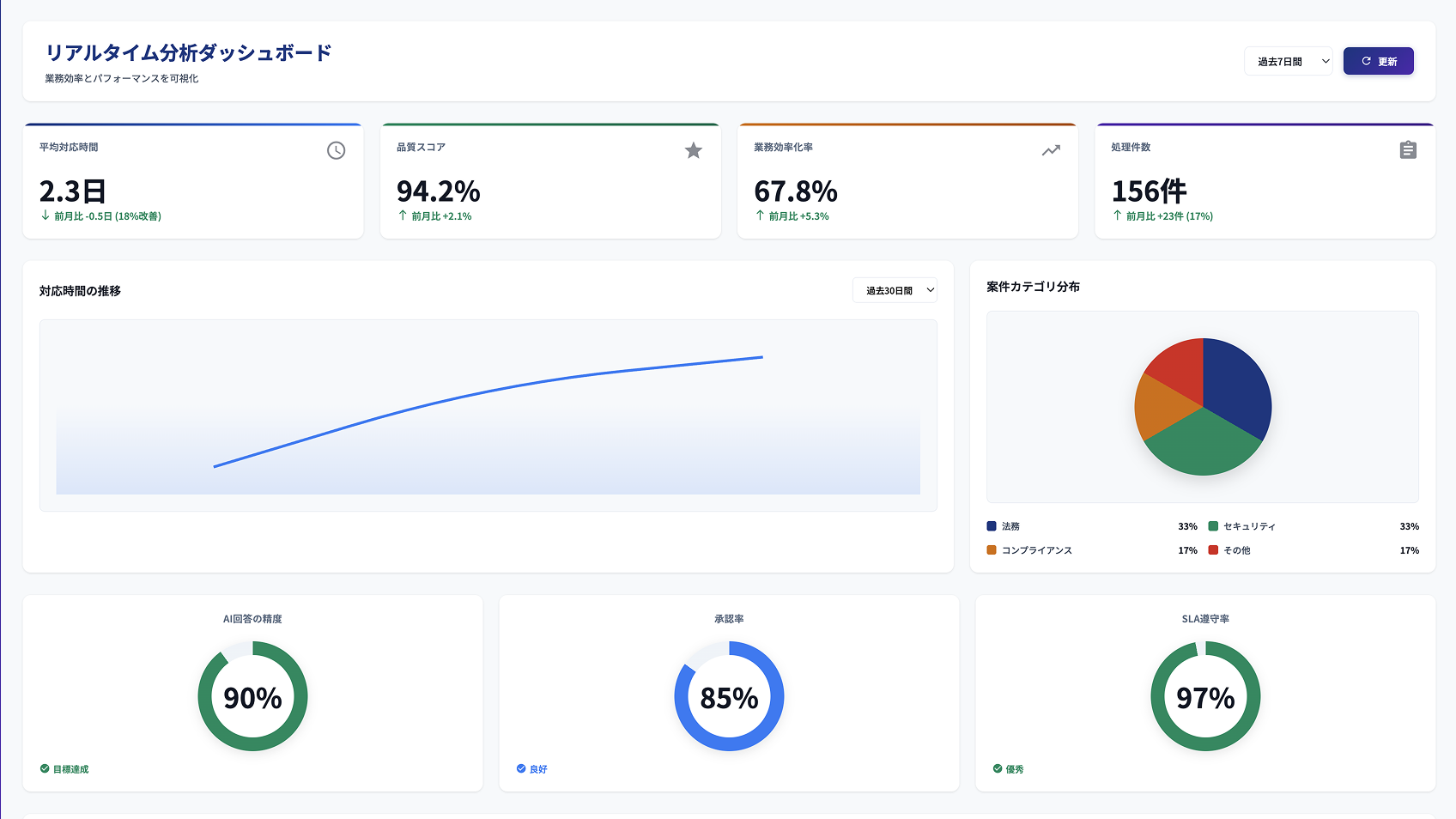This screenshot has height=819, width=1456.
Task: Select the 案件カテゴリ分布 panel heading
Action: click(x=1034, y=287)
